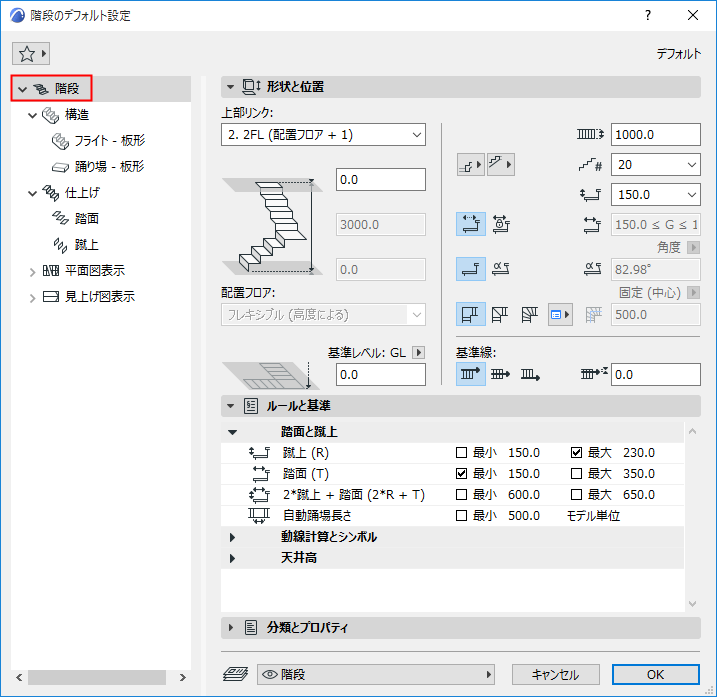Select the 階段 tree item

pos(67,88)
